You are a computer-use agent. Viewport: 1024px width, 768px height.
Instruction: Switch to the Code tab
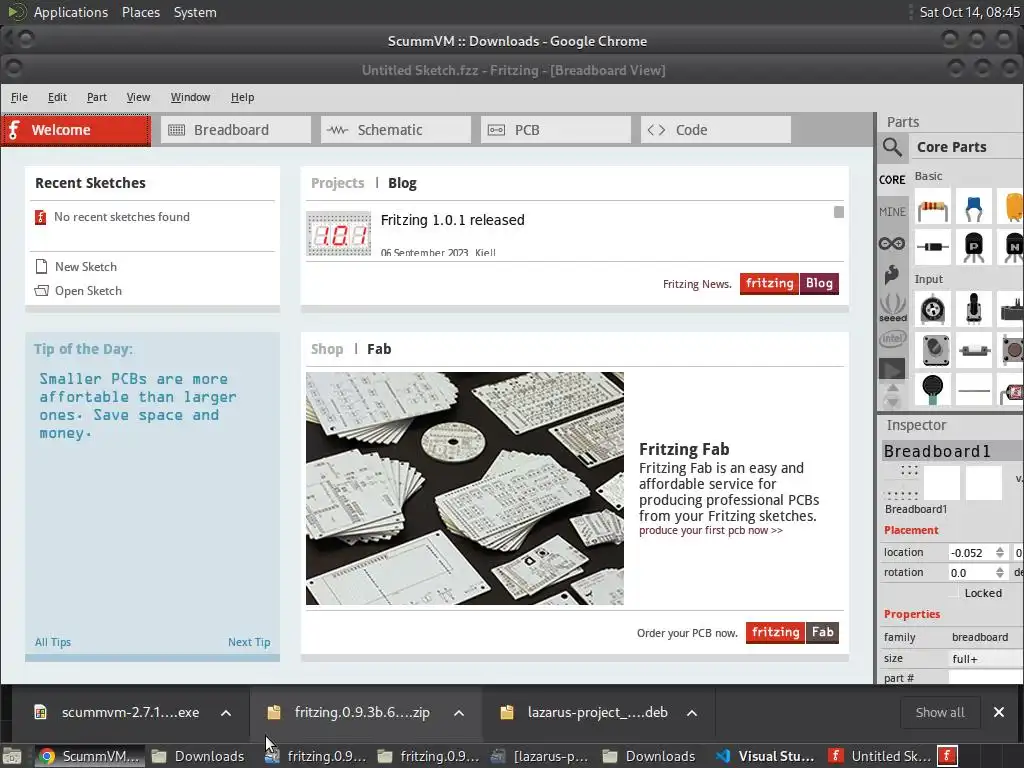[x=716, y=130]
